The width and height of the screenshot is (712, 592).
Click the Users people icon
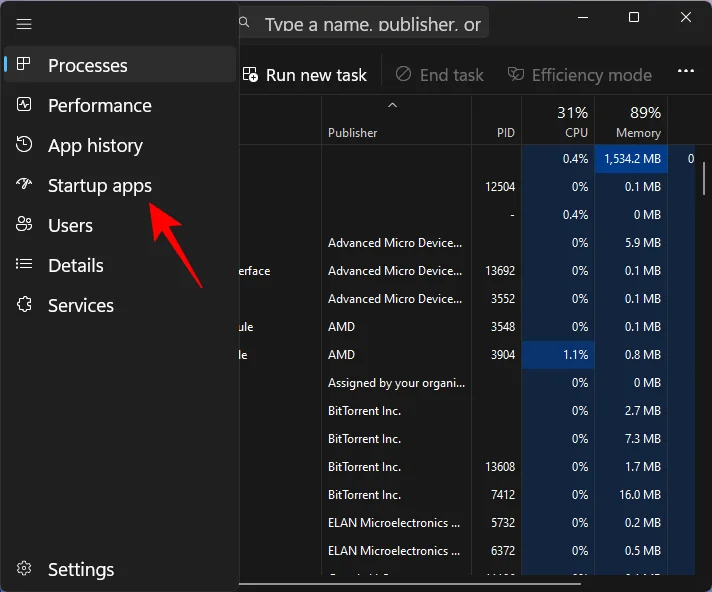pyautogui.click(x=24, y=224)
